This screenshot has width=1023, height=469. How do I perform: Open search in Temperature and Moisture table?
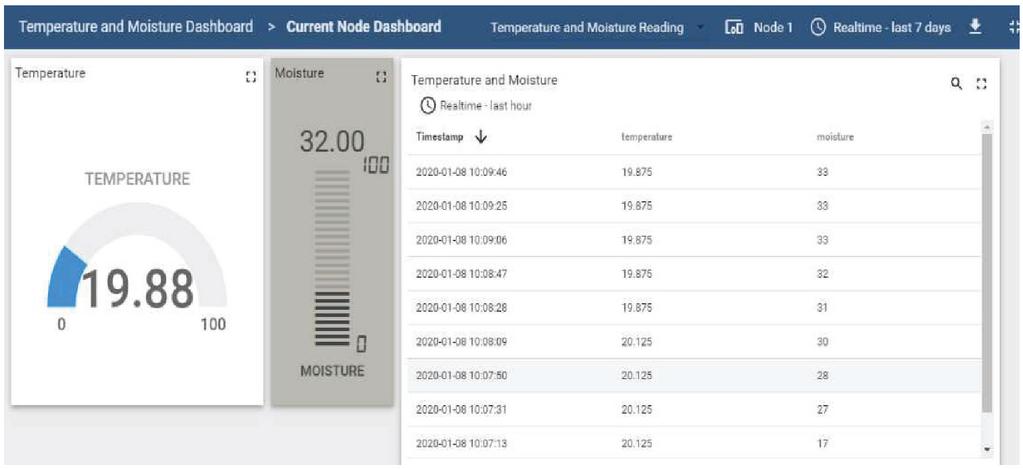point(955,84)
